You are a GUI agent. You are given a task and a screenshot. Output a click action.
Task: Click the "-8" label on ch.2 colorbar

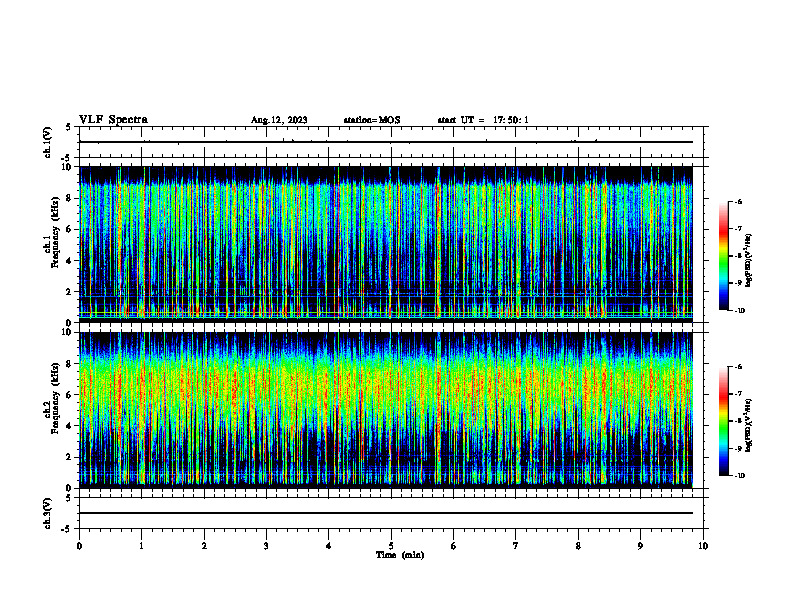pyautogui.click(x=738, y=421)
